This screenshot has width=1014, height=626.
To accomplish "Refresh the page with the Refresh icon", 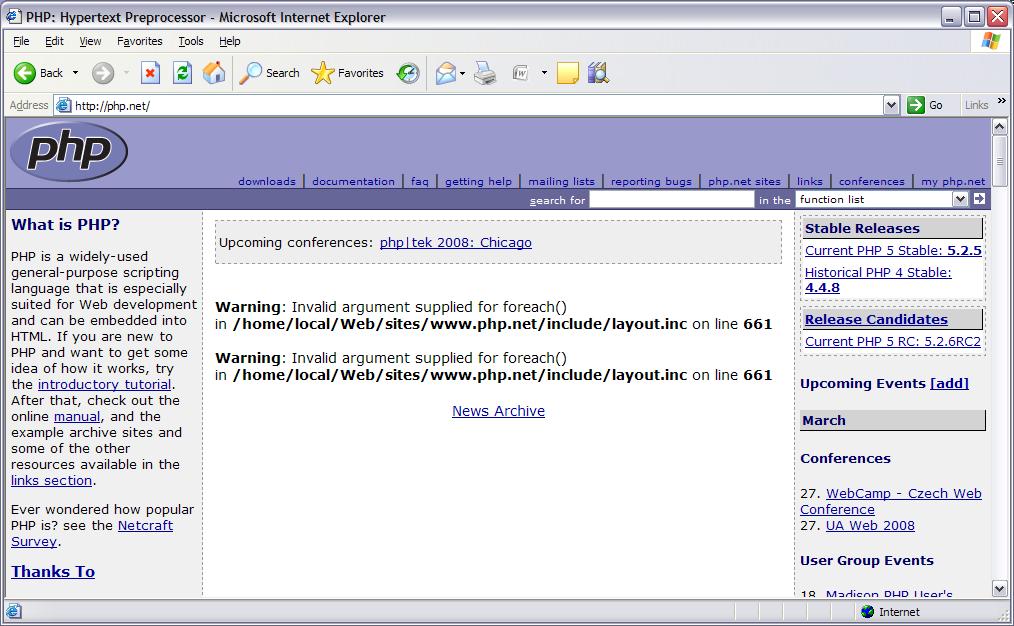I will pyautogui.click(x=182, y=73).
